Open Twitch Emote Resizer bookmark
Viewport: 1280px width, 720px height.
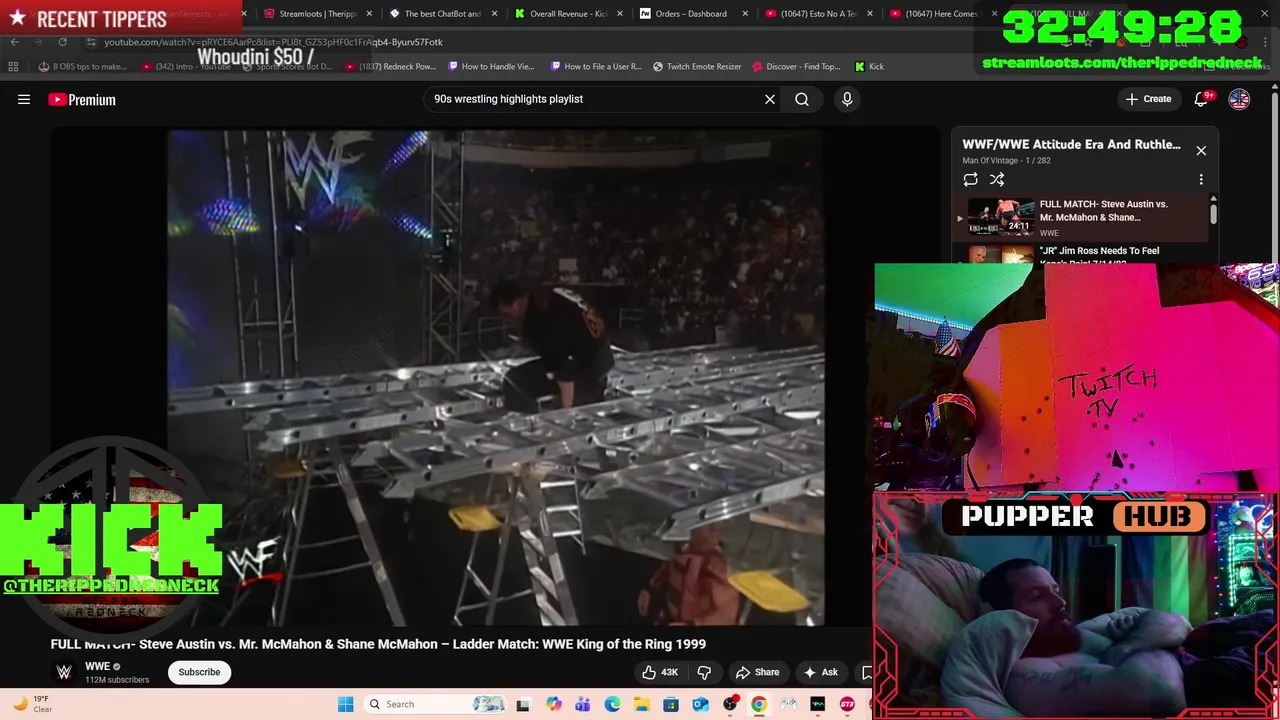697,66
